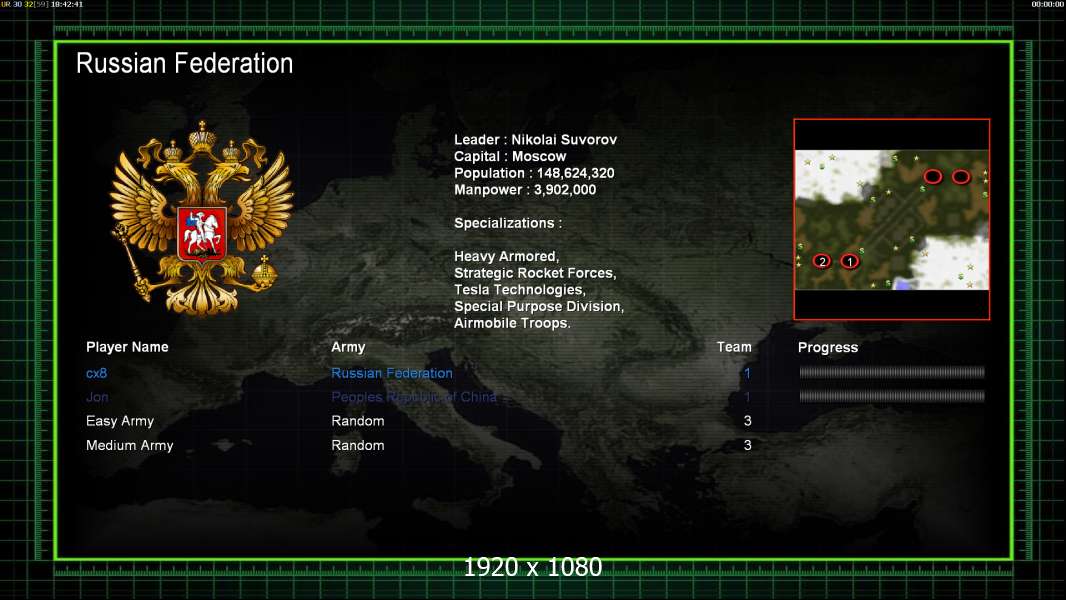Click team number 1 of cx8
This screenshot has width=1066, height=600.
pos(747,373)
